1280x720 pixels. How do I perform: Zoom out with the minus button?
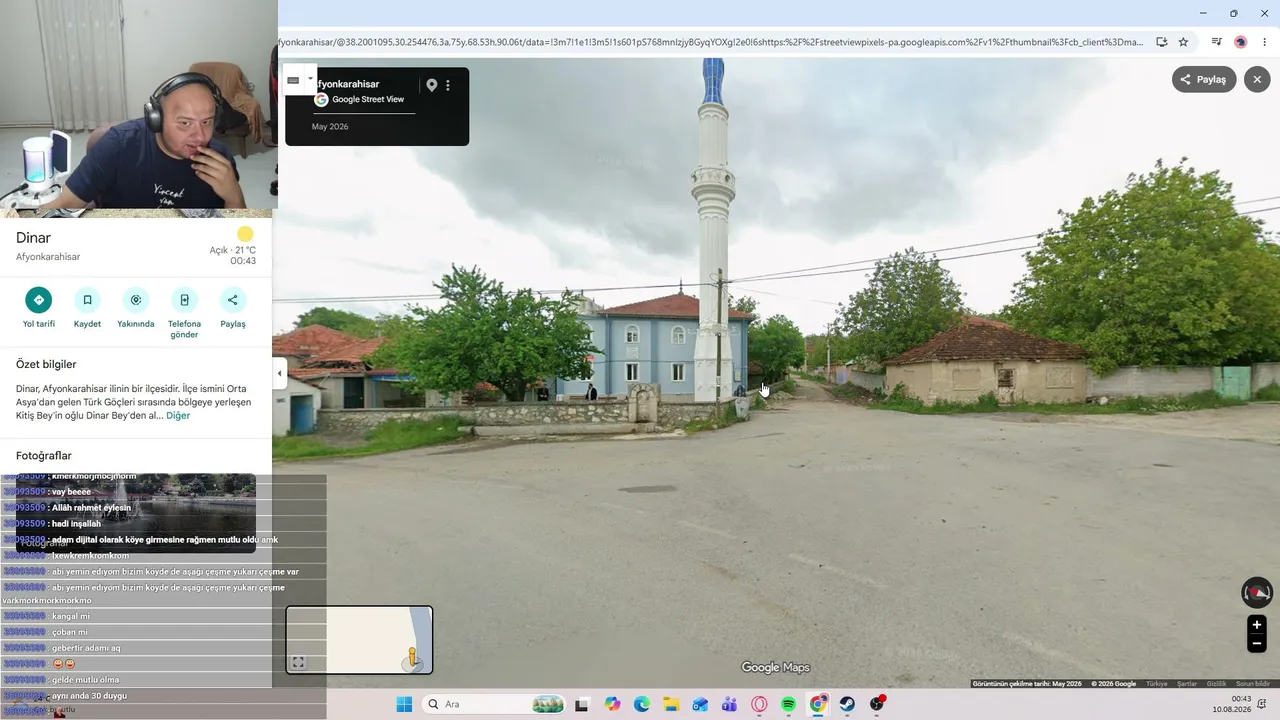point(1257,644)
